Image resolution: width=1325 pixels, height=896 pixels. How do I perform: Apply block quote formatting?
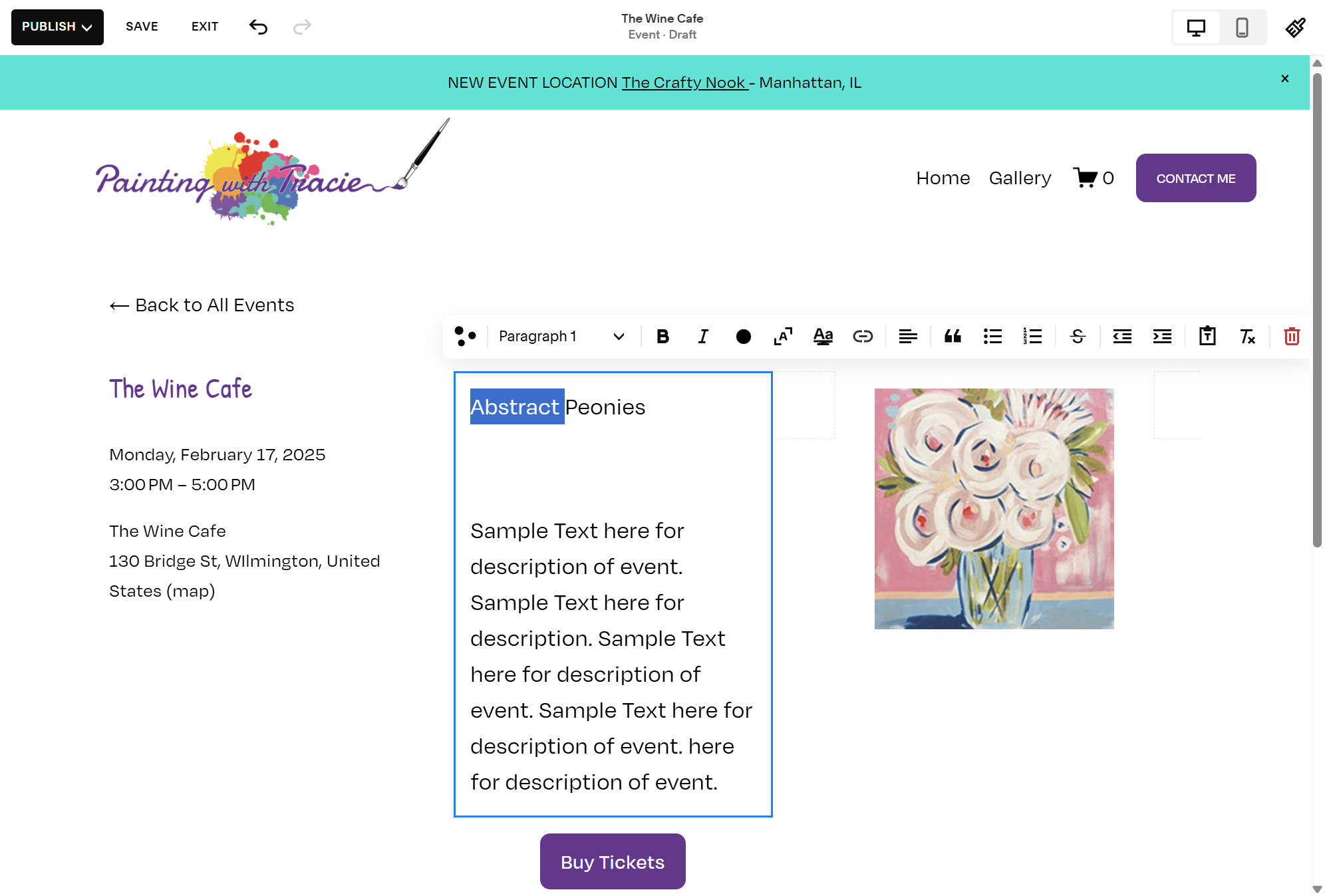(x=953, y=337)
